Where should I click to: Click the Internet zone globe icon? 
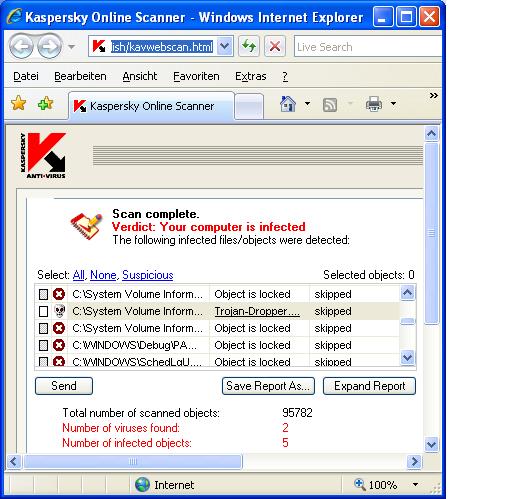pyautogui.click(x=142, y=484)
